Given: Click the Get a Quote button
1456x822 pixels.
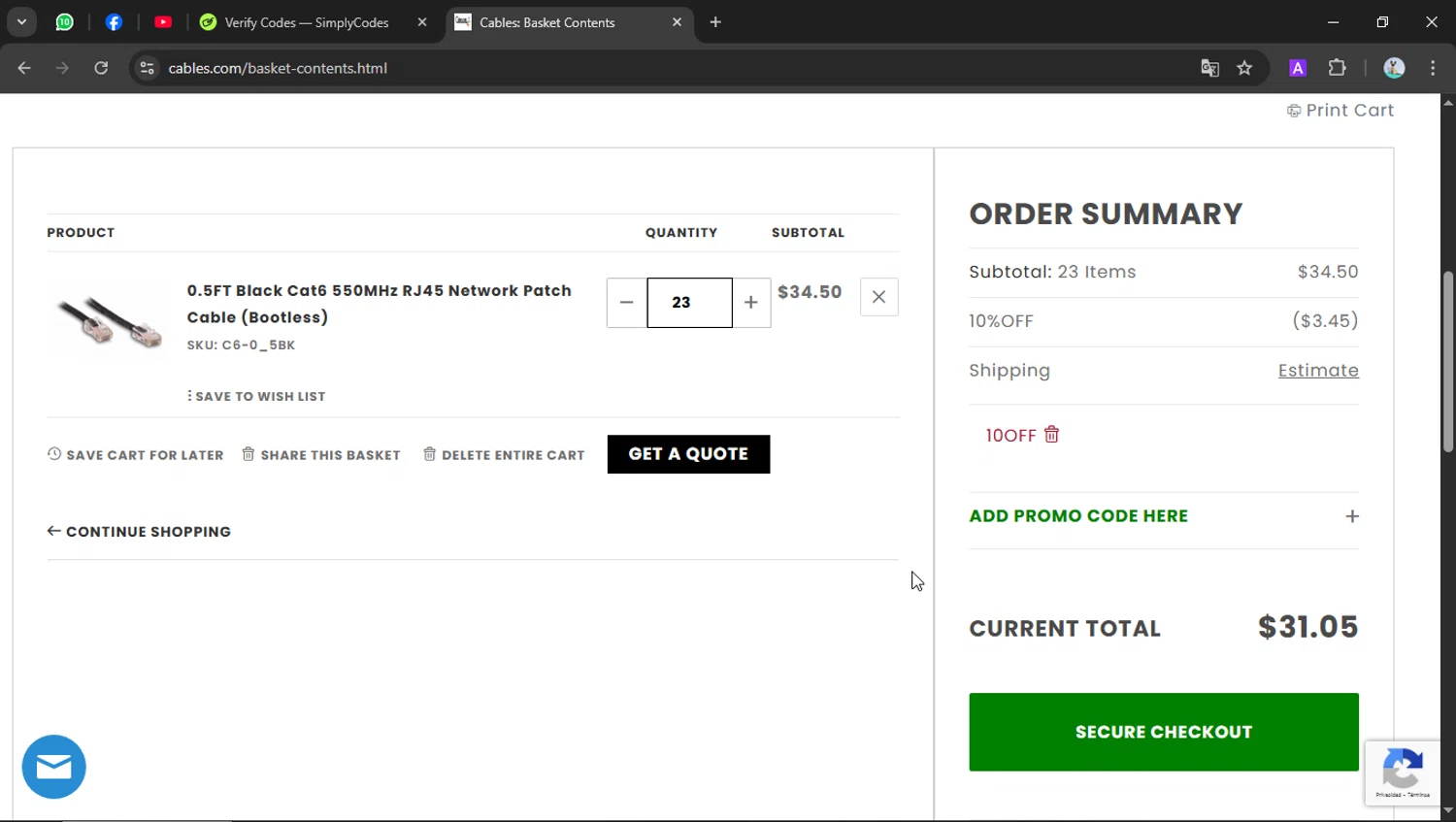Looking at the screenshot, I should [x=688, y=454].
